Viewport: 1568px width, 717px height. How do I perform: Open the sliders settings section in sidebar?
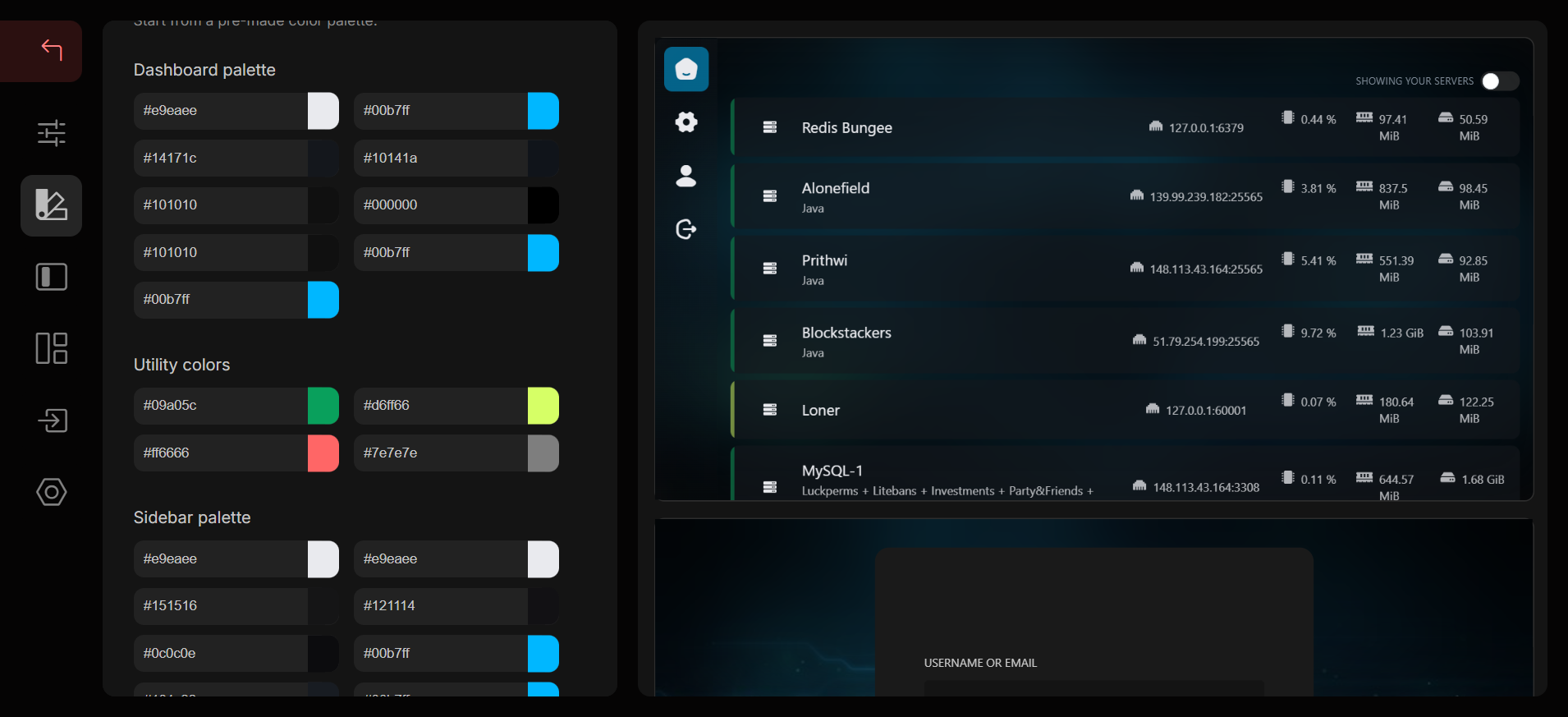pyautogui.click(x=51, y=133)
